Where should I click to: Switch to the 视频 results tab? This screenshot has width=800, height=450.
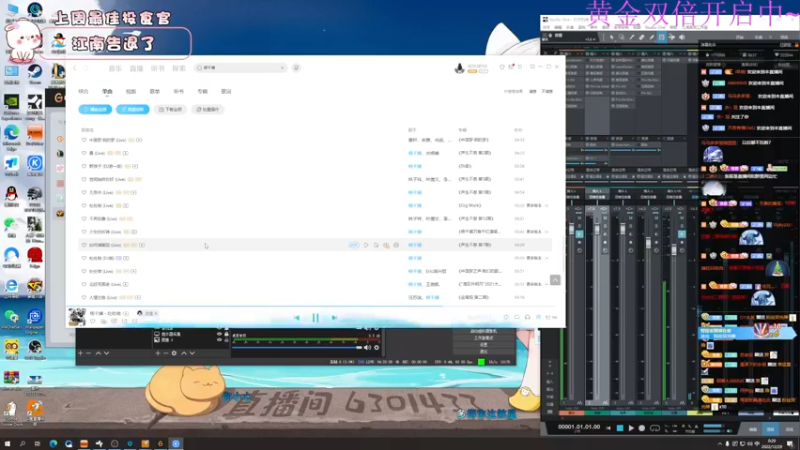click(131, 92)
